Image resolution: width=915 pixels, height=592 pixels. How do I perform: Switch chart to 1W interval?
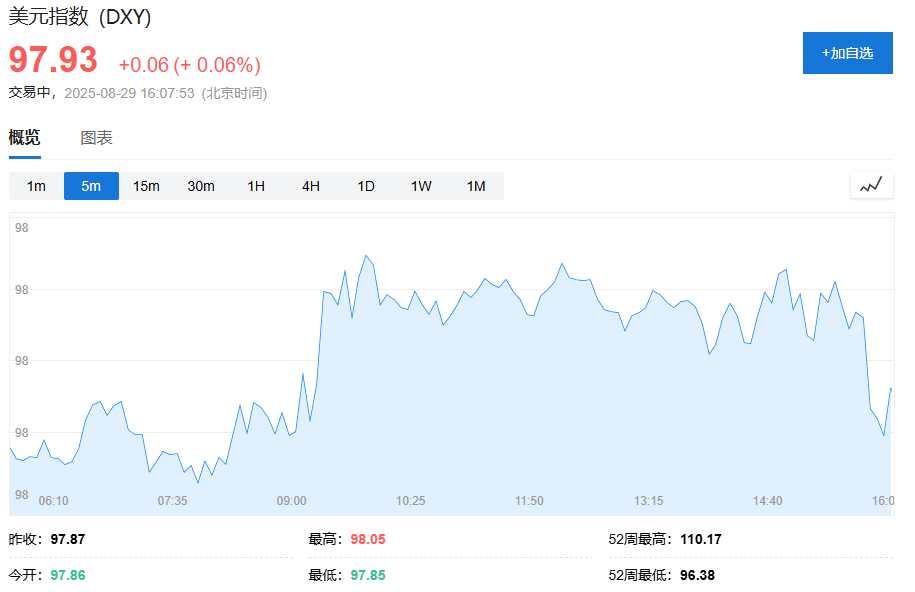pos(421,186)
